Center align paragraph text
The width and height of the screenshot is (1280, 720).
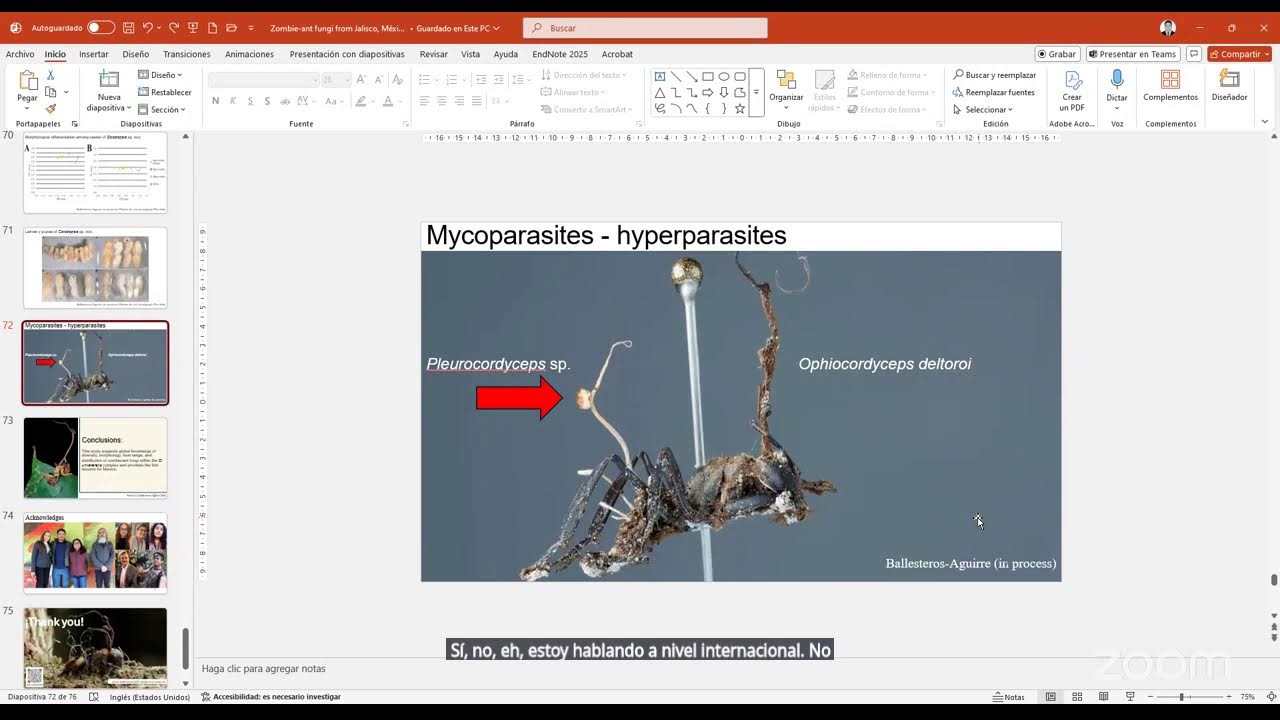pos(441,101)
